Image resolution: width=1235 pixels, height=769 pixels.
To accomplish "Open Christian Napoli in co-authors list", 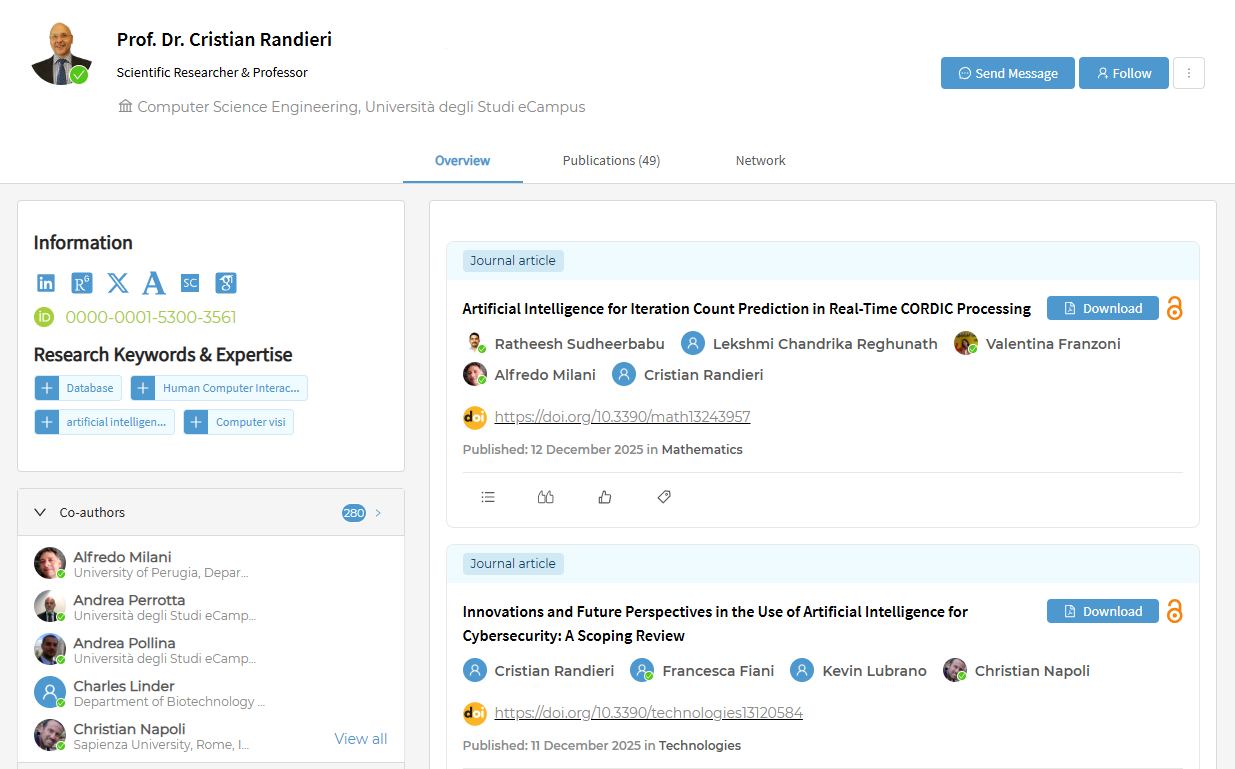I will [x=129, y=729].
